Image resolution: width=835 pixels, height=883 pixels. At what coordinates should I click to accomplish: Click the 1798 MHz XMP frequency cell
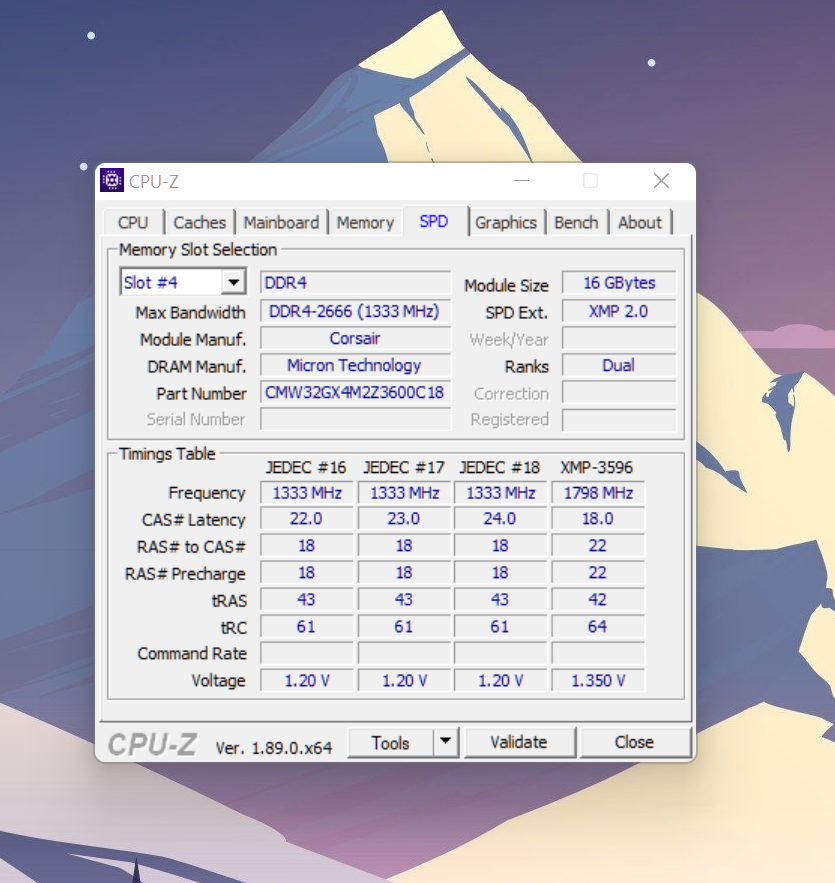598,493
